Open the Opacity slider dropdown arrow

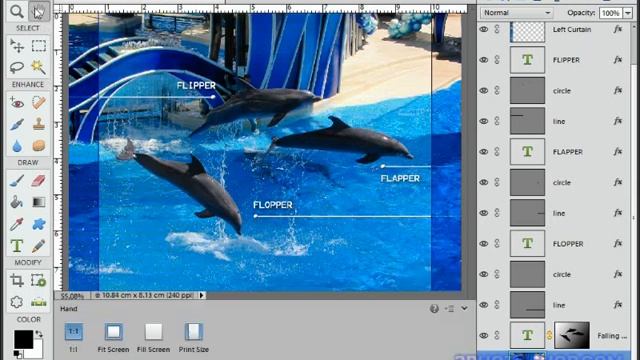pyautogui.click(x=627, y=13)
